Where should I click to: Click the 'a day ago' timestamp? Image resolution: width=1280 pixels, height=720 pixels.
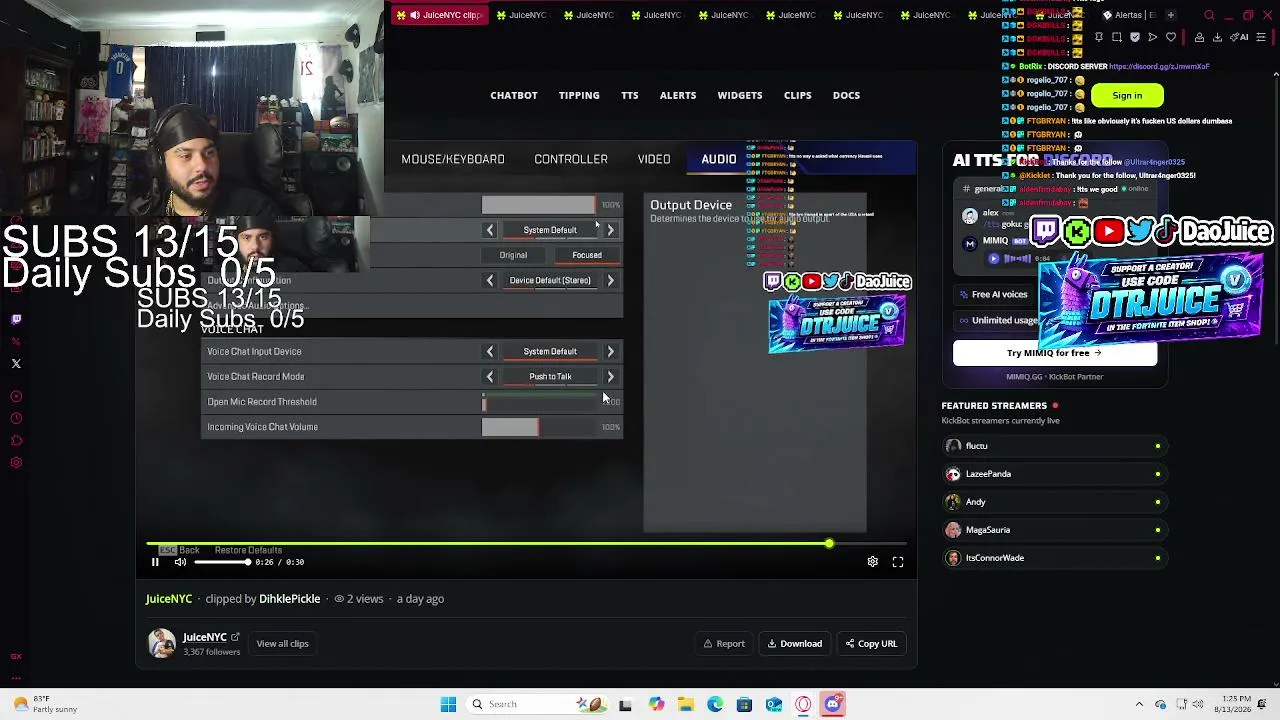coord(420,599)
